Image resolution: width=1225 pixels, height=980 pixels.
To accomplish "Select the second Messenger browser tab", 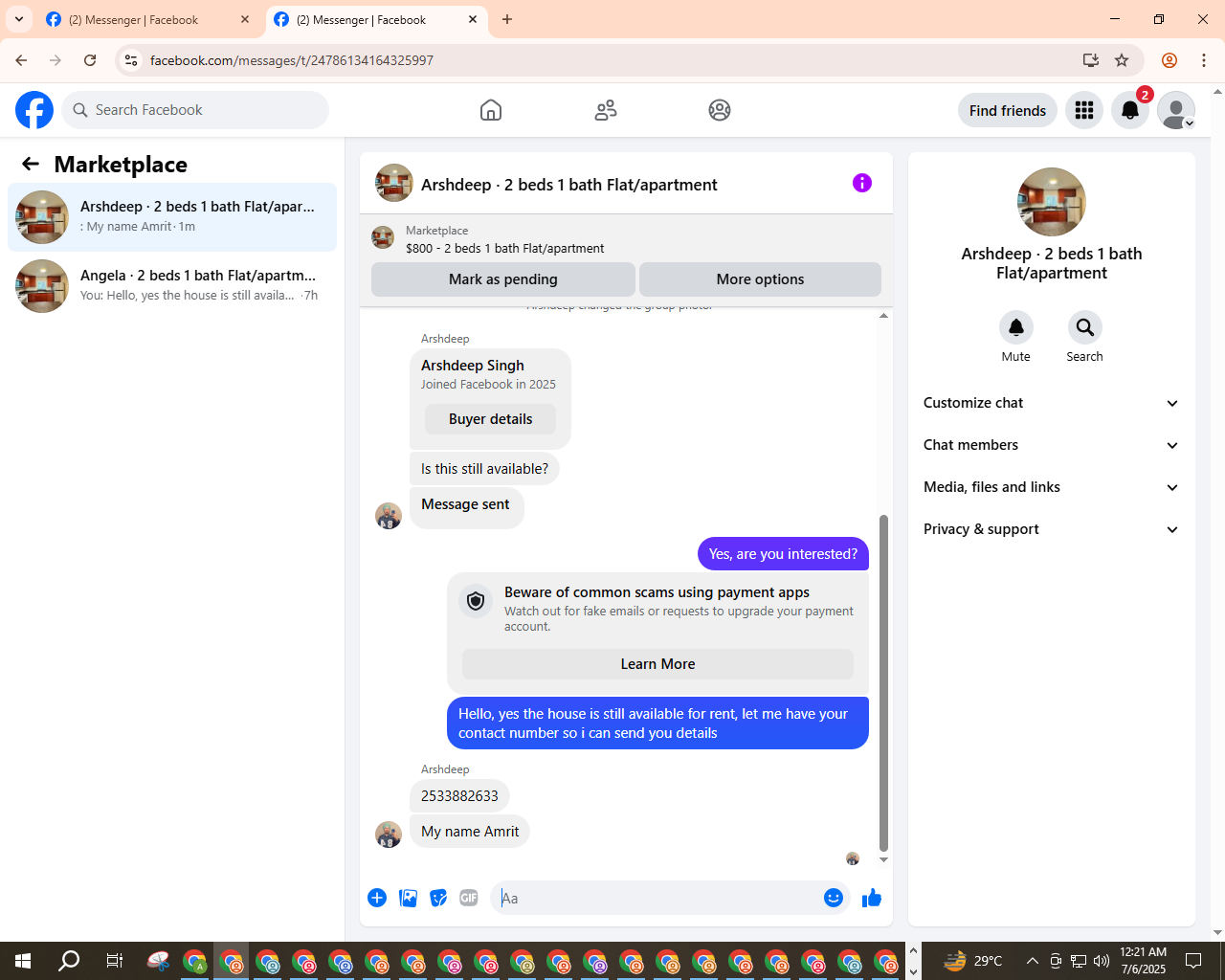I will point(376,19).
